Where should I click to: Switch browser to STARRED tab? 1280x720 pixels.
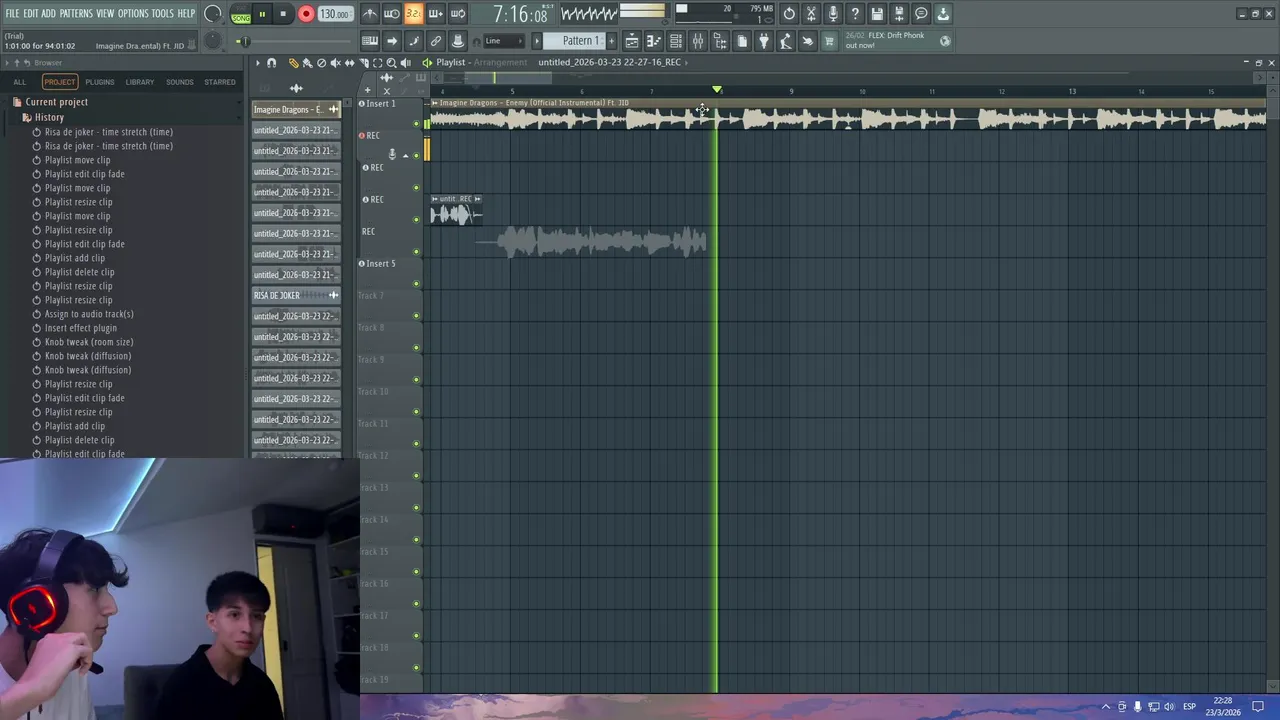click(x=220, y=82)
